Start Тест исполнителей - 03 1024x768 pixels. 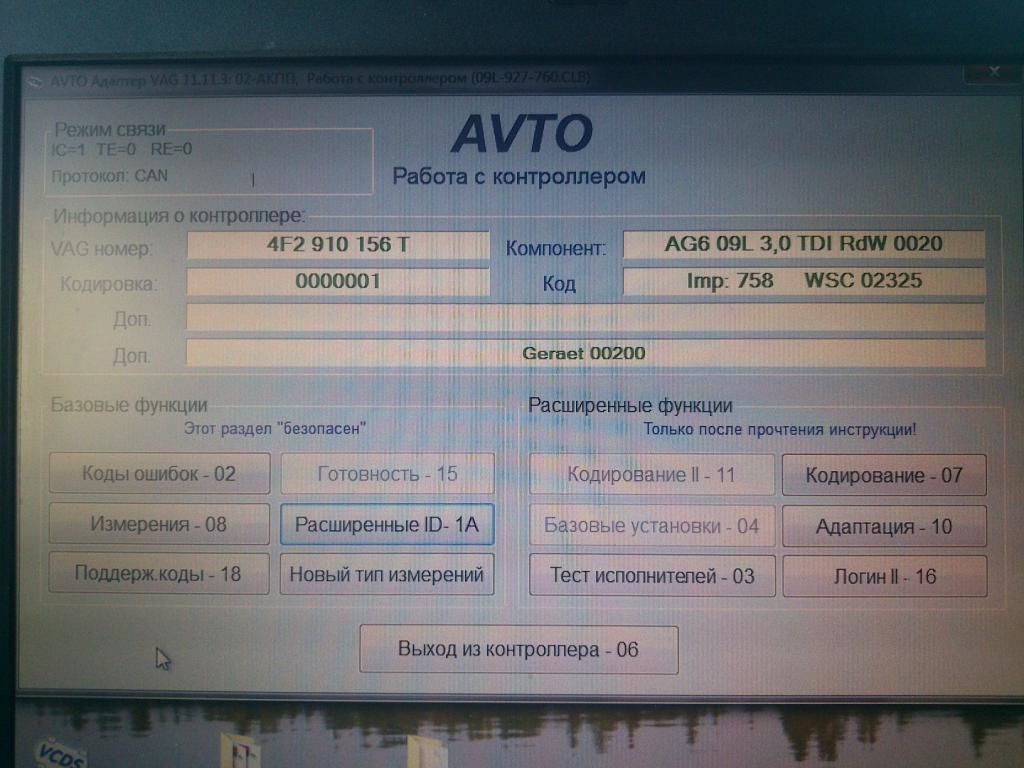pos(652,576)
